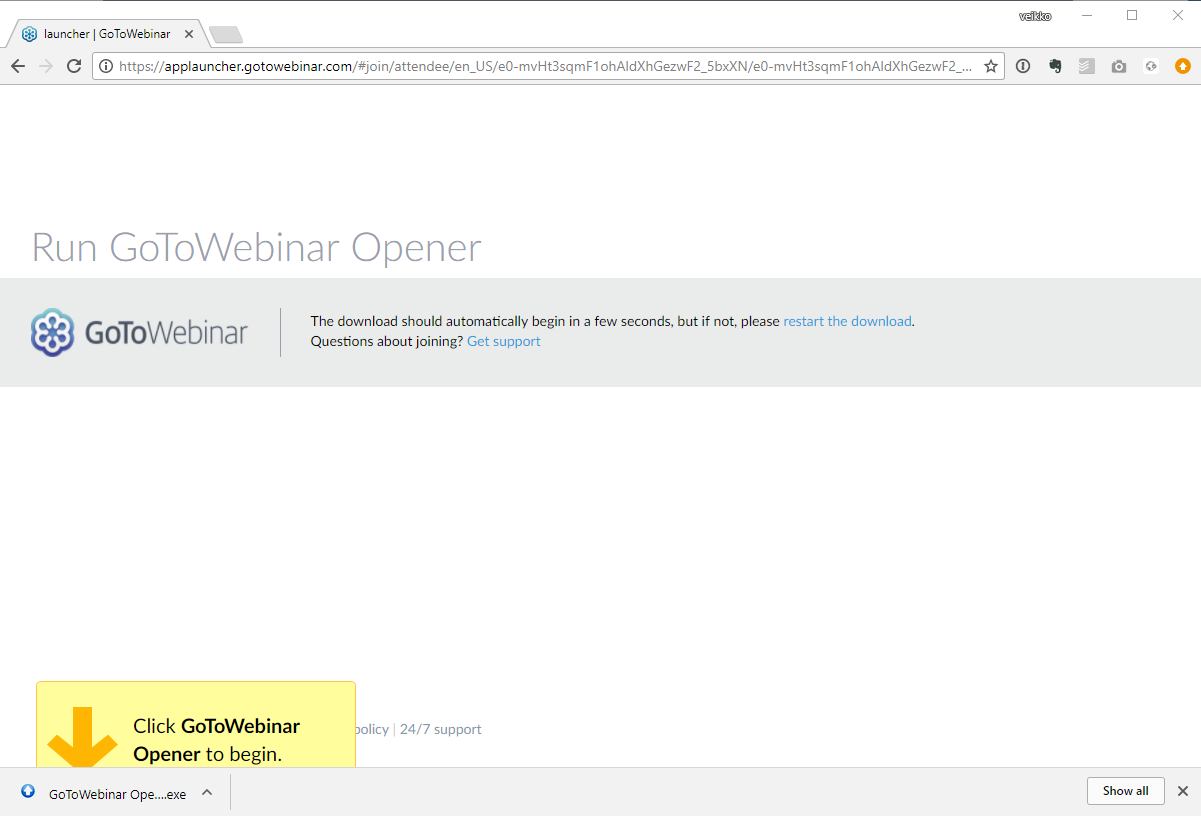This screenshot has height=816, width=1201.
Task: Open the Get support link
Action: [503, 341]
